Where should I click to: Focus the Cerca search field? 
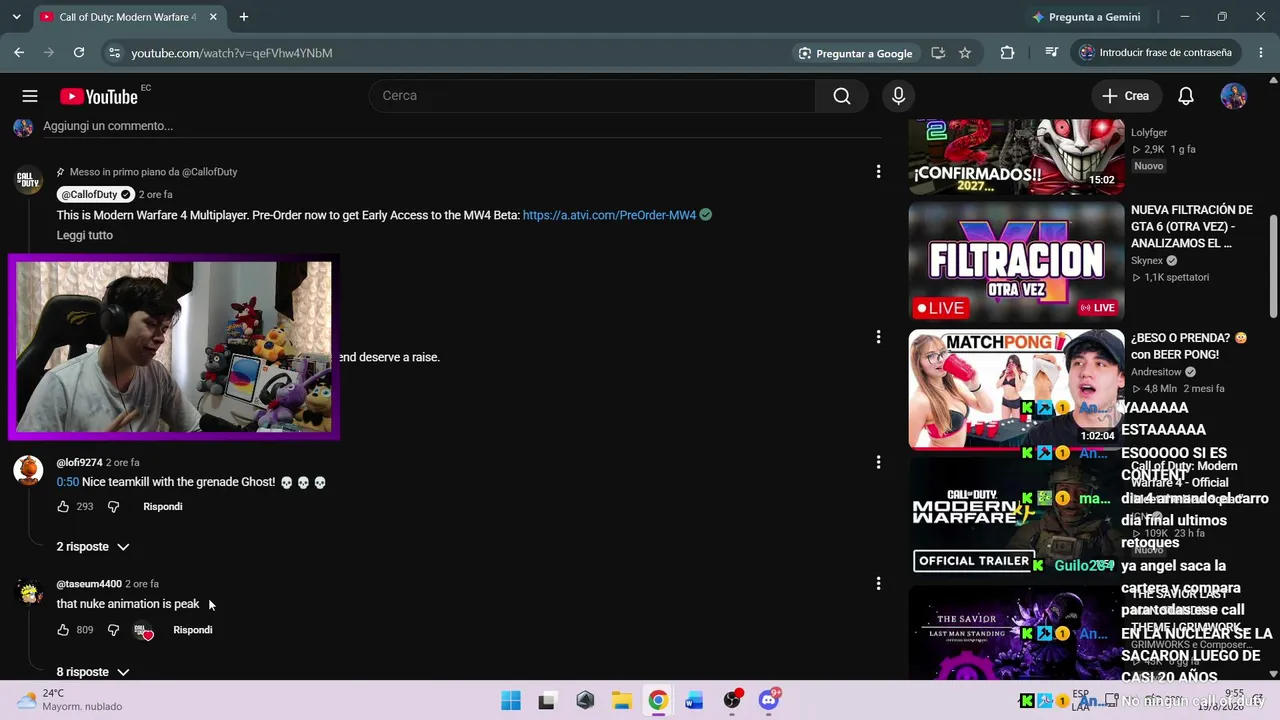592,96
